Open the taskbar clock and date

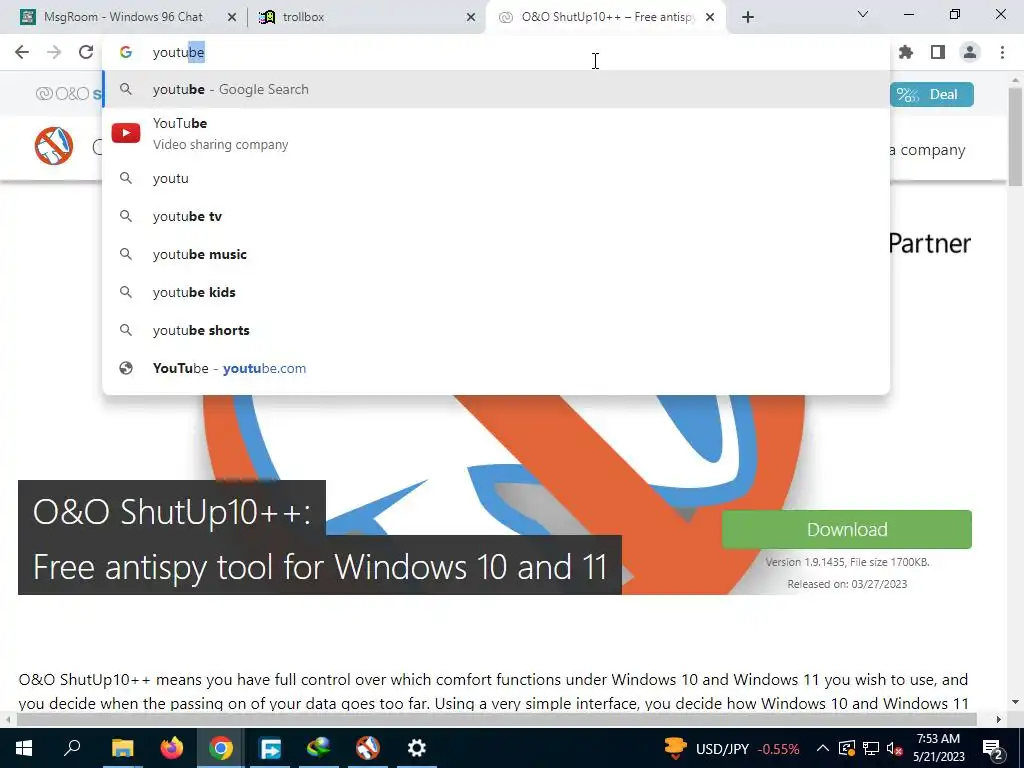pyautogui.click(x=938, y=748)
